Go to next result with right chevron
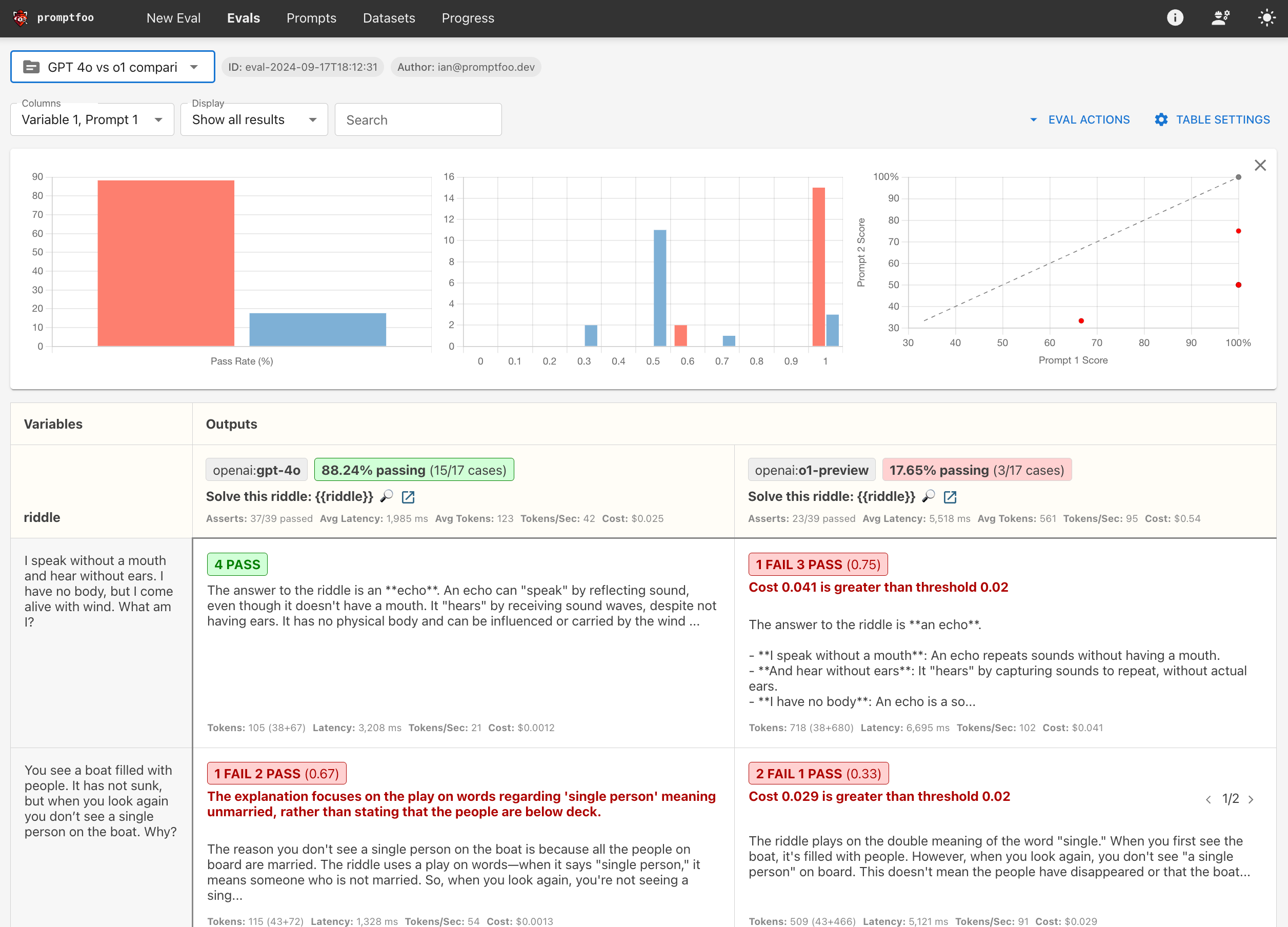1288x927 pixels. [1251, 800]
